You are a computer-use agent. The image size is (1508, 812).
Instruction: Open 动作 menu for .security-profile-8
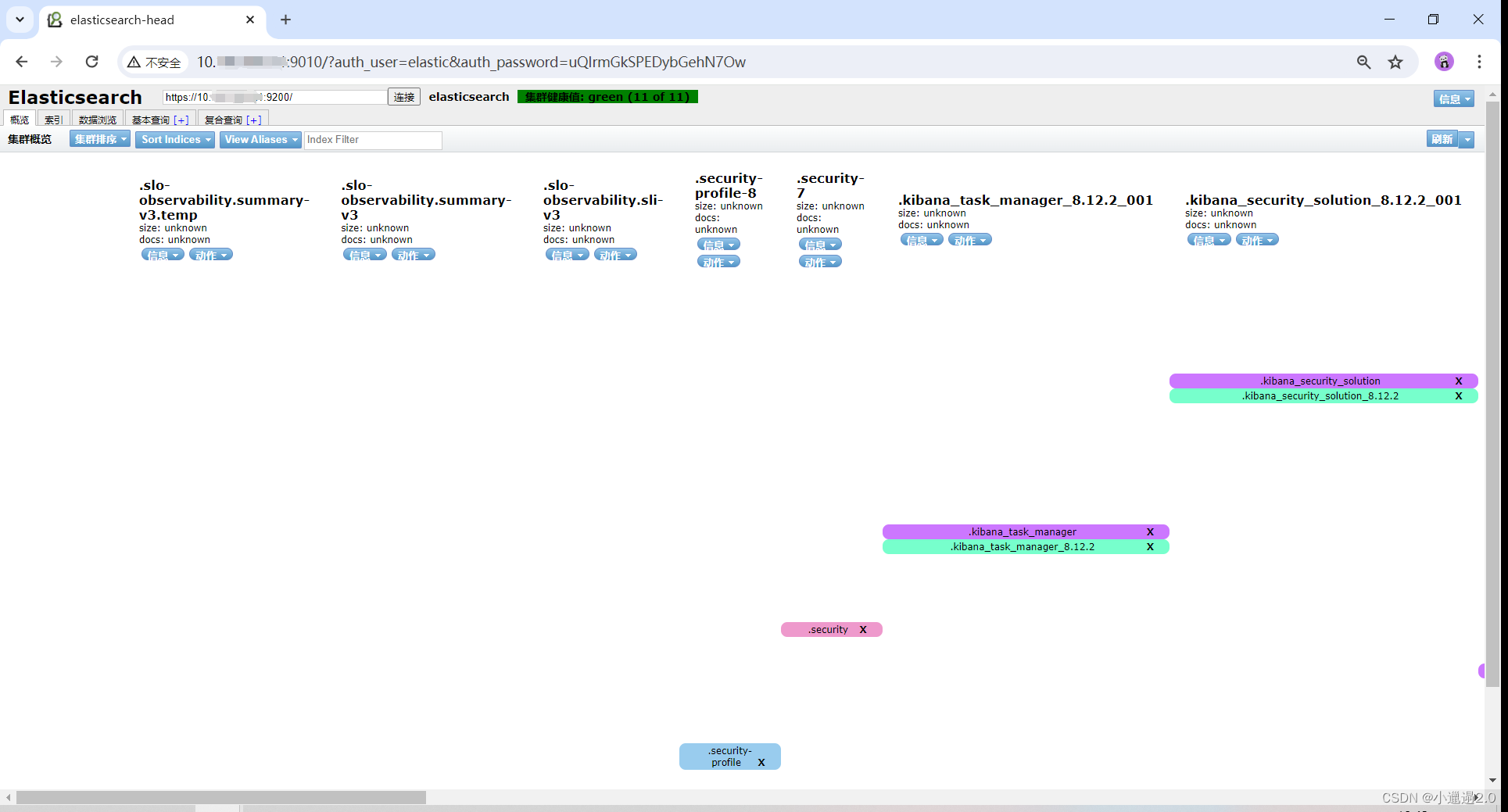tap(718, 262)
